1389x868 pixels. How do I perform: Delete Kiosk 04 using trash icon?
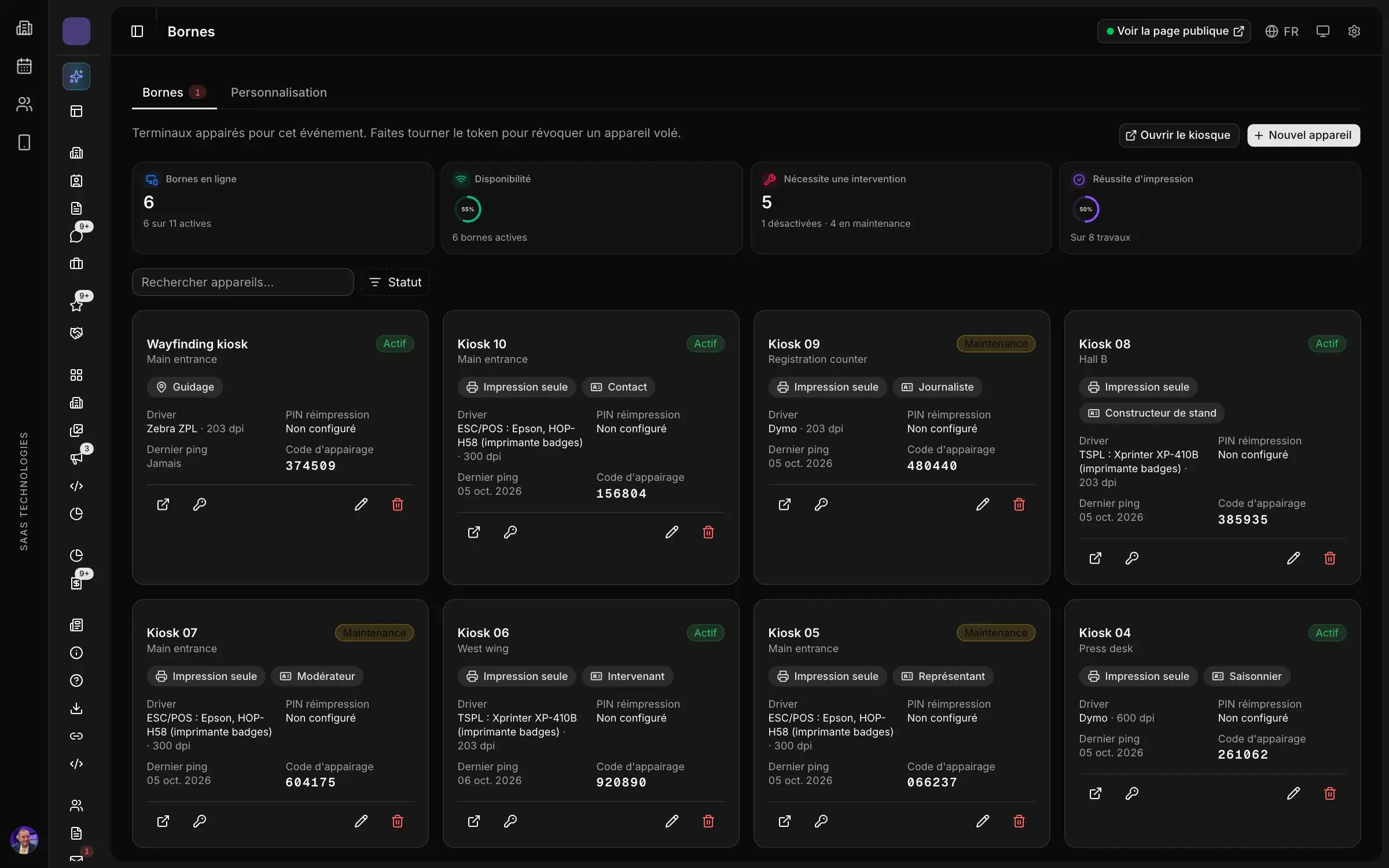pos(1329,793)
